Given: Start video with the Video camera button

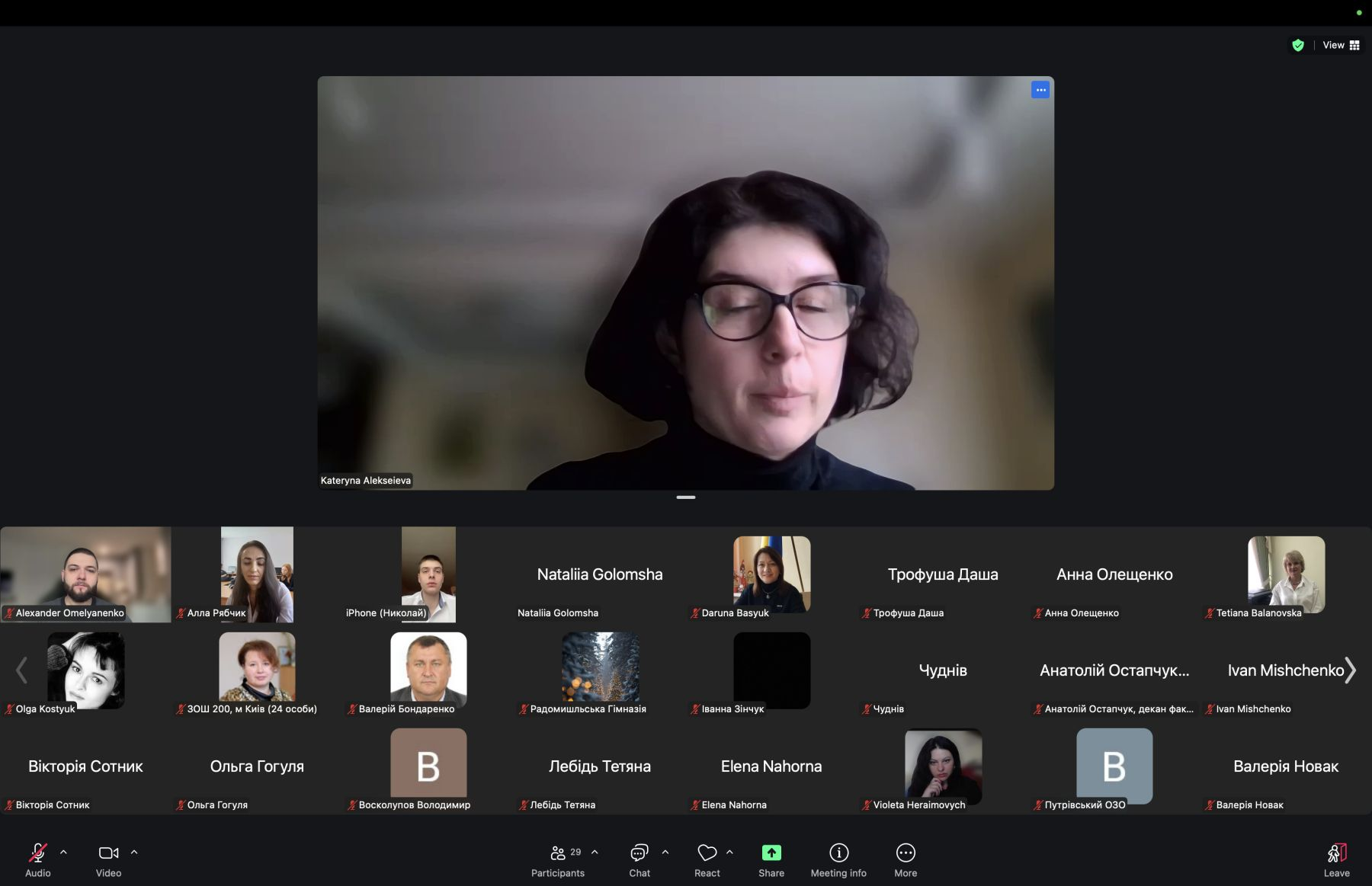Looking at the screenshot, I should tap(108, 859).
